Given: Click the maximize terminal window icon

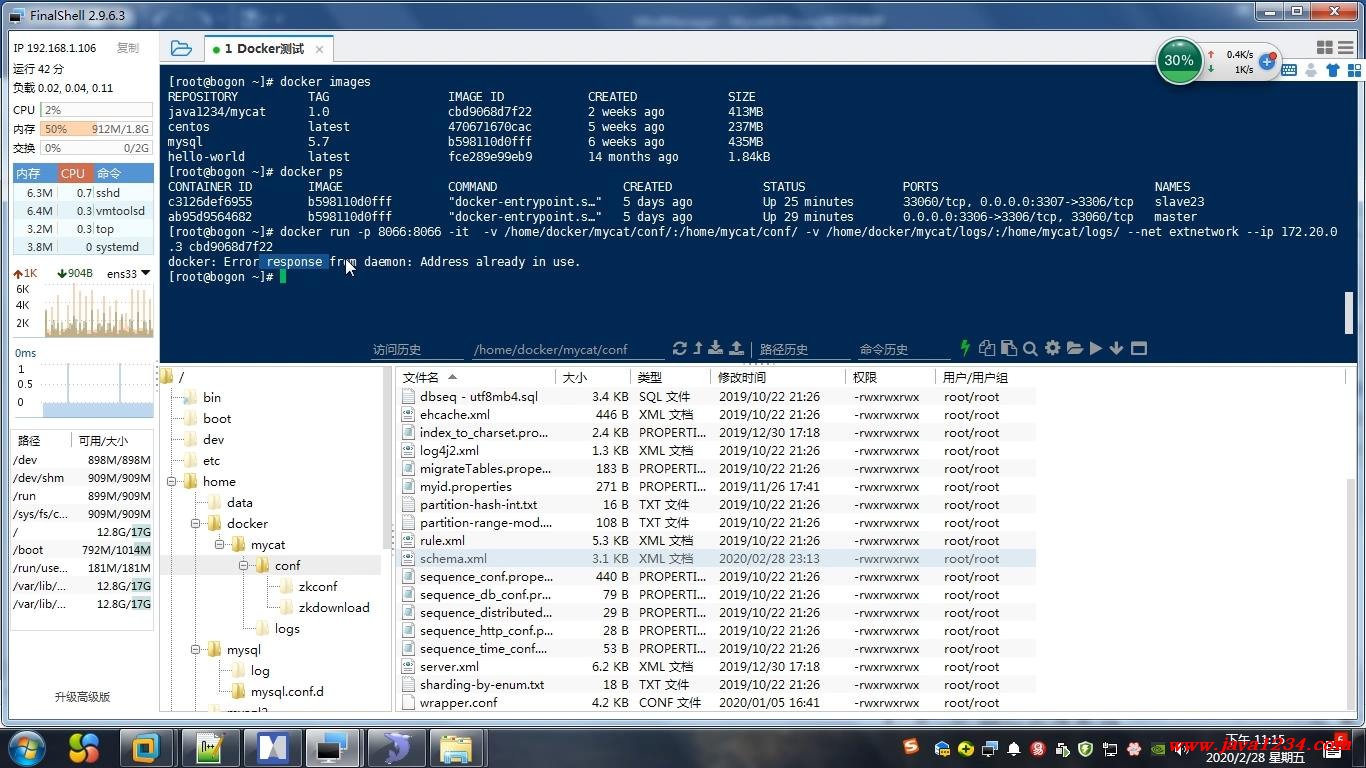Looking at the screenshot, I should pyautogui.click(x=1138, y=348).
